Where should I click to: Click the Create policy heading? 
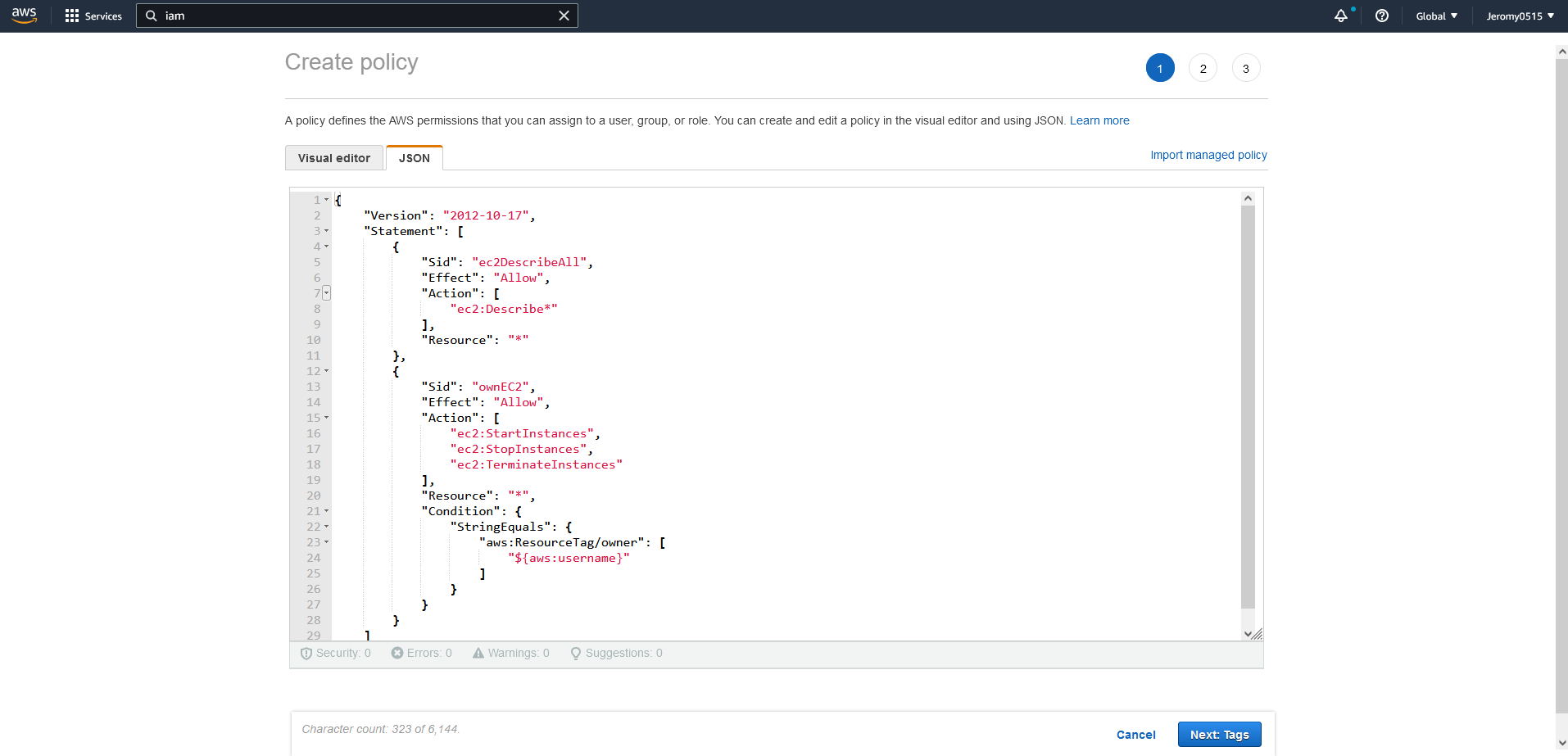351,62
